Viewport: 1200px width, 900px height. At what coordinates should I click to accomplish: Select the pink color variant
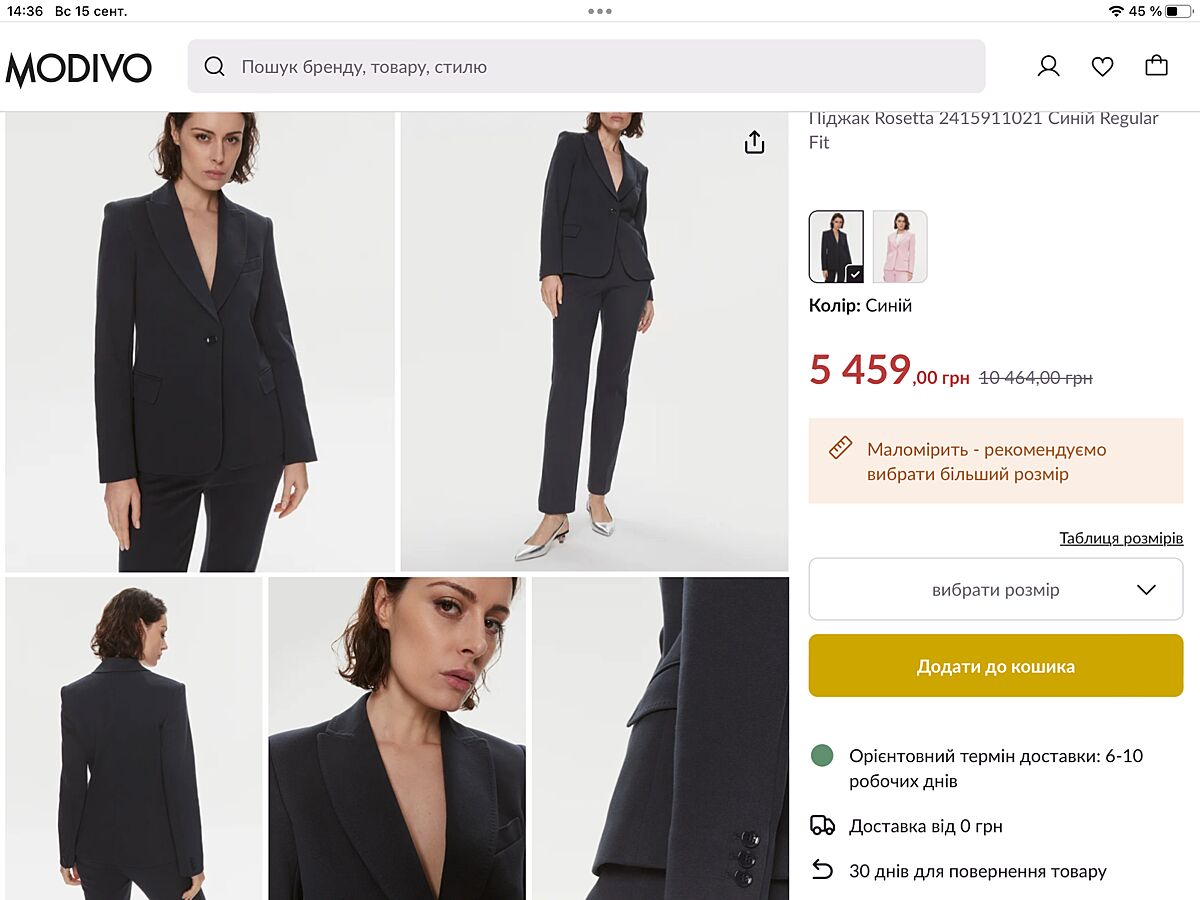click(900, 246)
